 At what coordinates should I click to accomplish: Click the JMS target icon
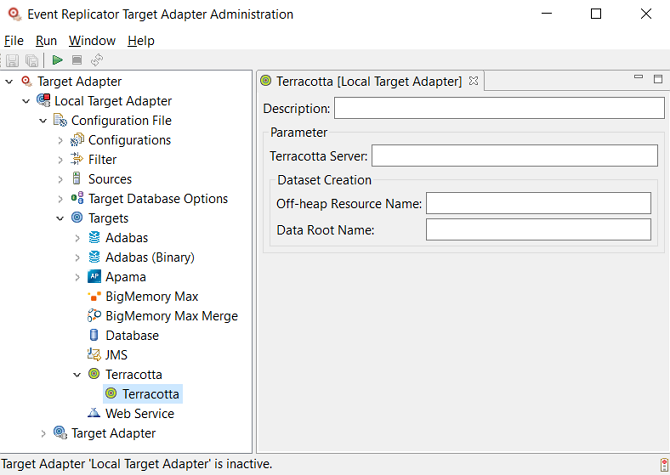pyautogui.click(x=94, y=355)
